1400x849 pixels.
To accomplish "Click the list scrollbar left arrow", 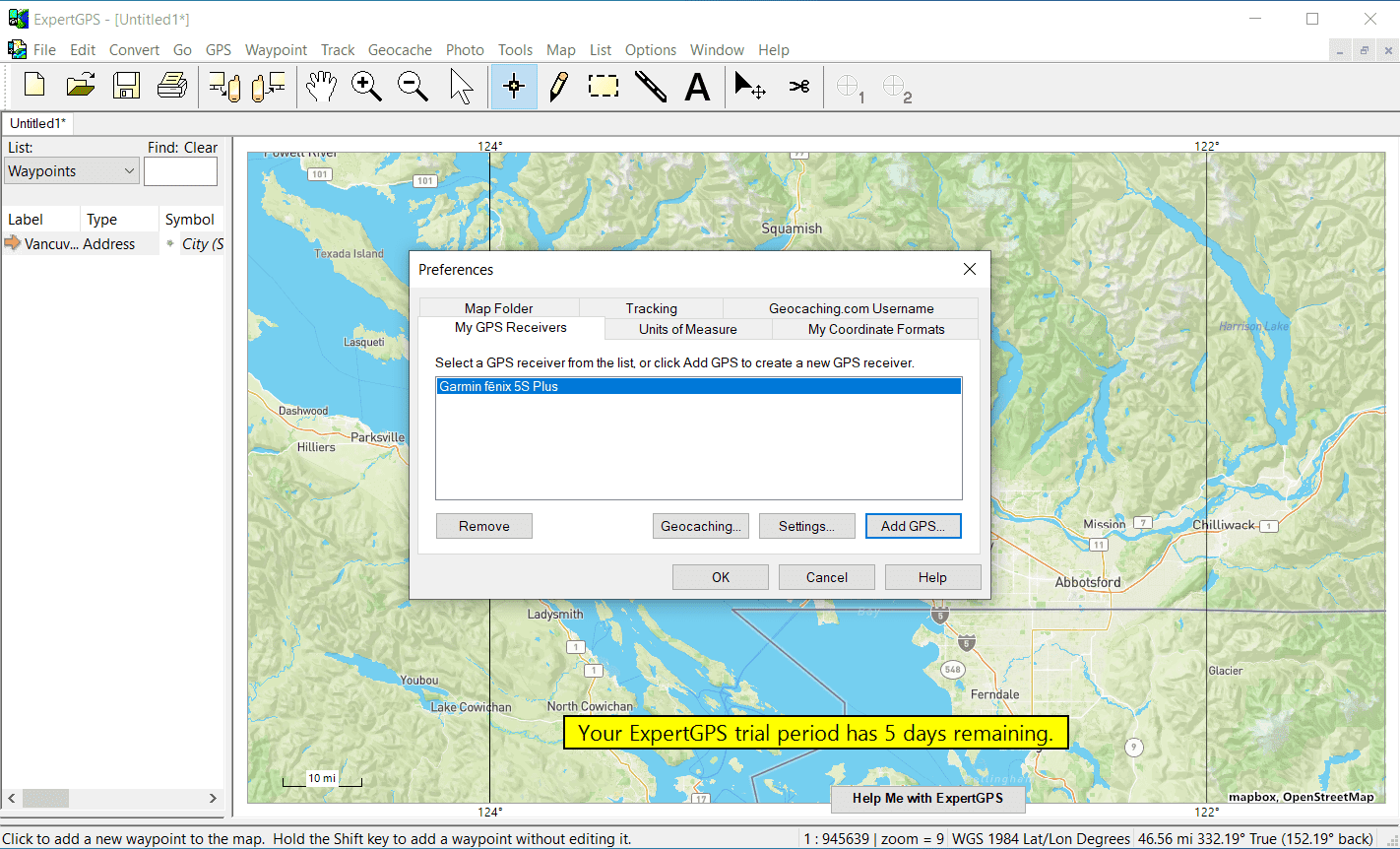I will 13,798.
